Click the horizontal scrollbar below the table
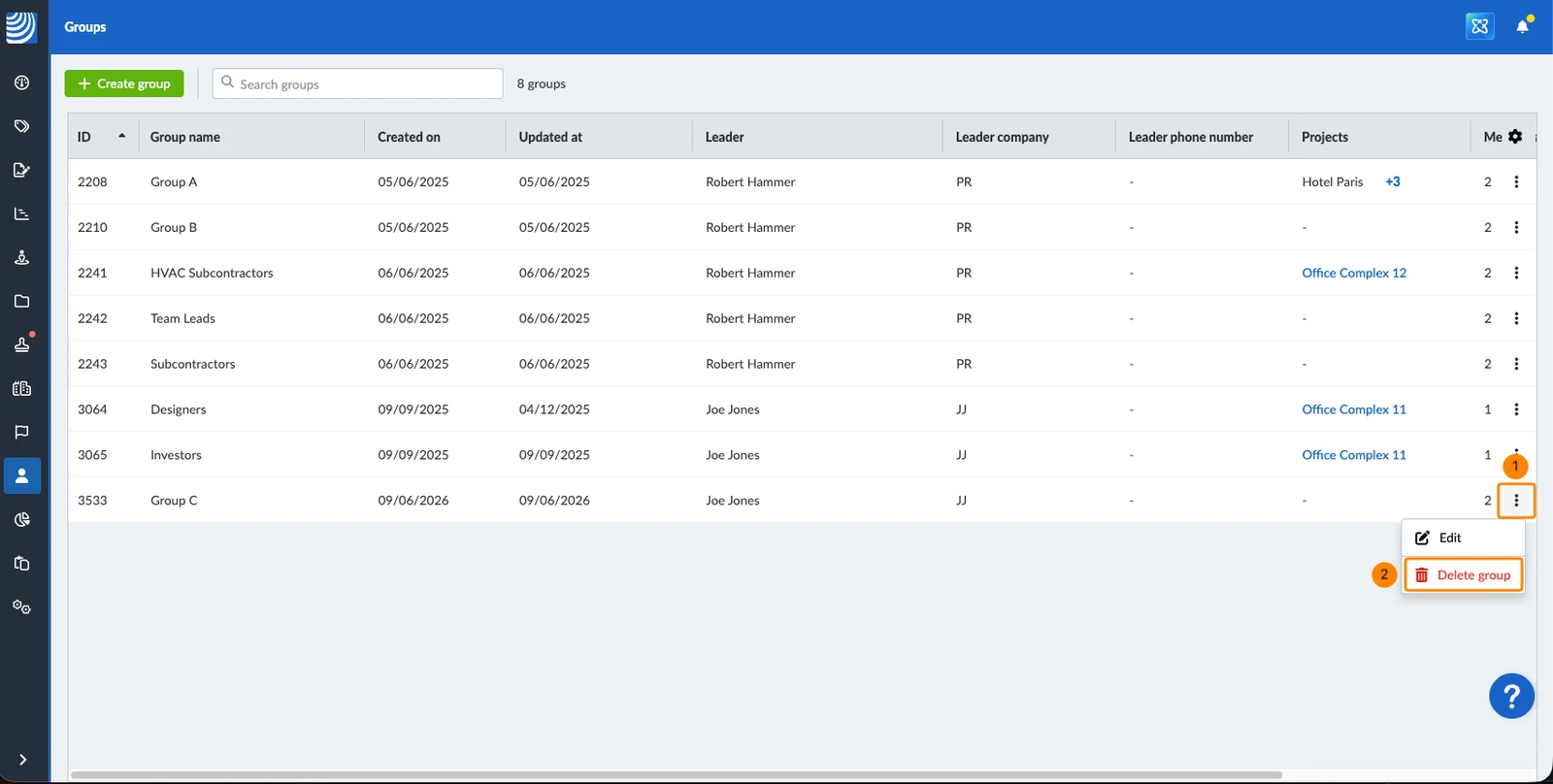The height and width of the screenshot is (784, 1553). [x=677, y=775]
